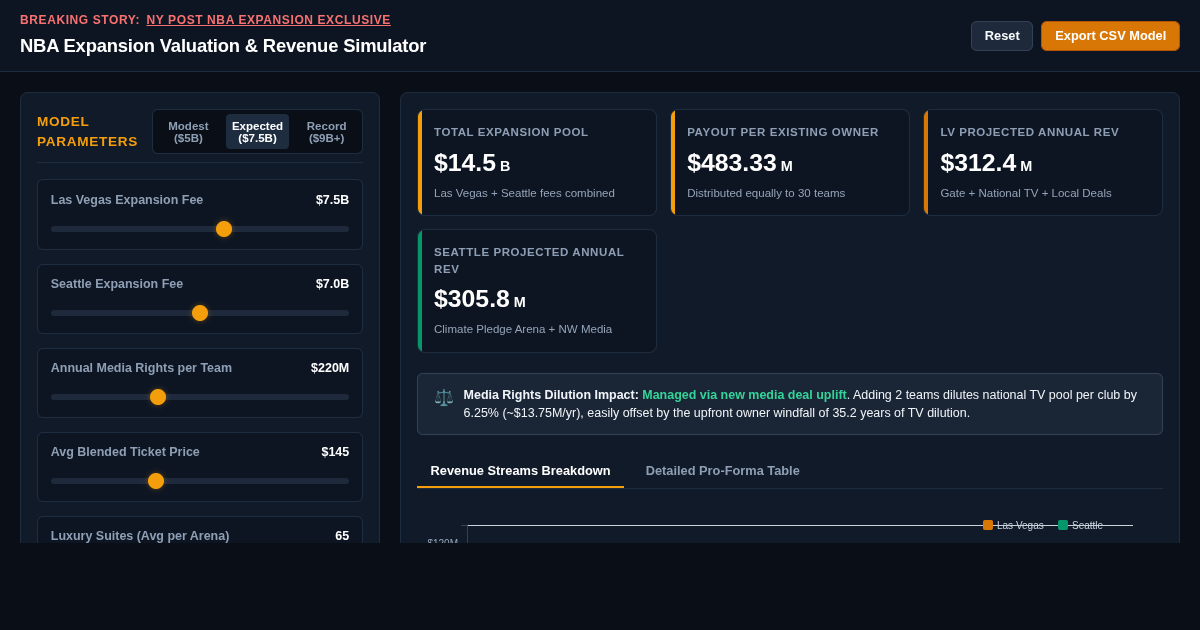1200x630 pixels.
Task: Click the Las Vegas legend color square
Action: click(988, 525)
